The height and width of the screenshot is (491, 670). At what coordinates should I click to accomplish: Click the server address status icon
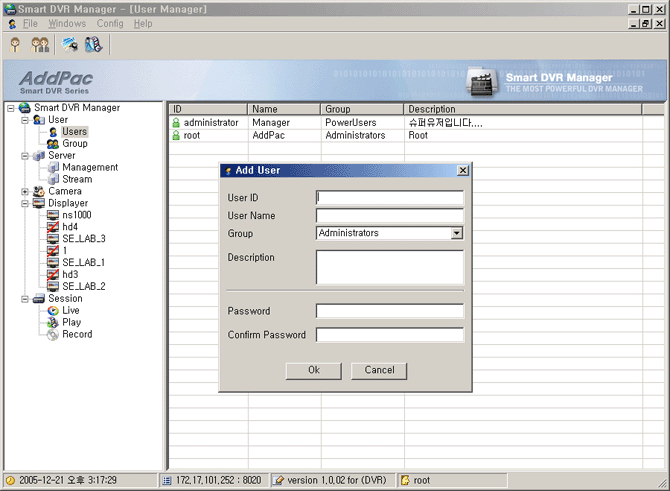167,481
